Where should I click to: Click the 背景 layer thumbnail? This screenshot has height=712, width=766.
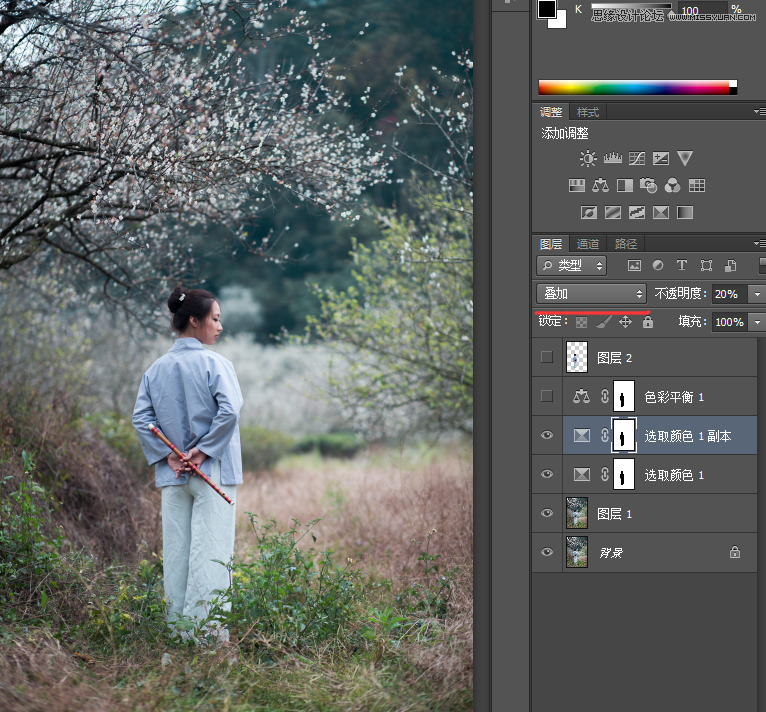(577, 552)
